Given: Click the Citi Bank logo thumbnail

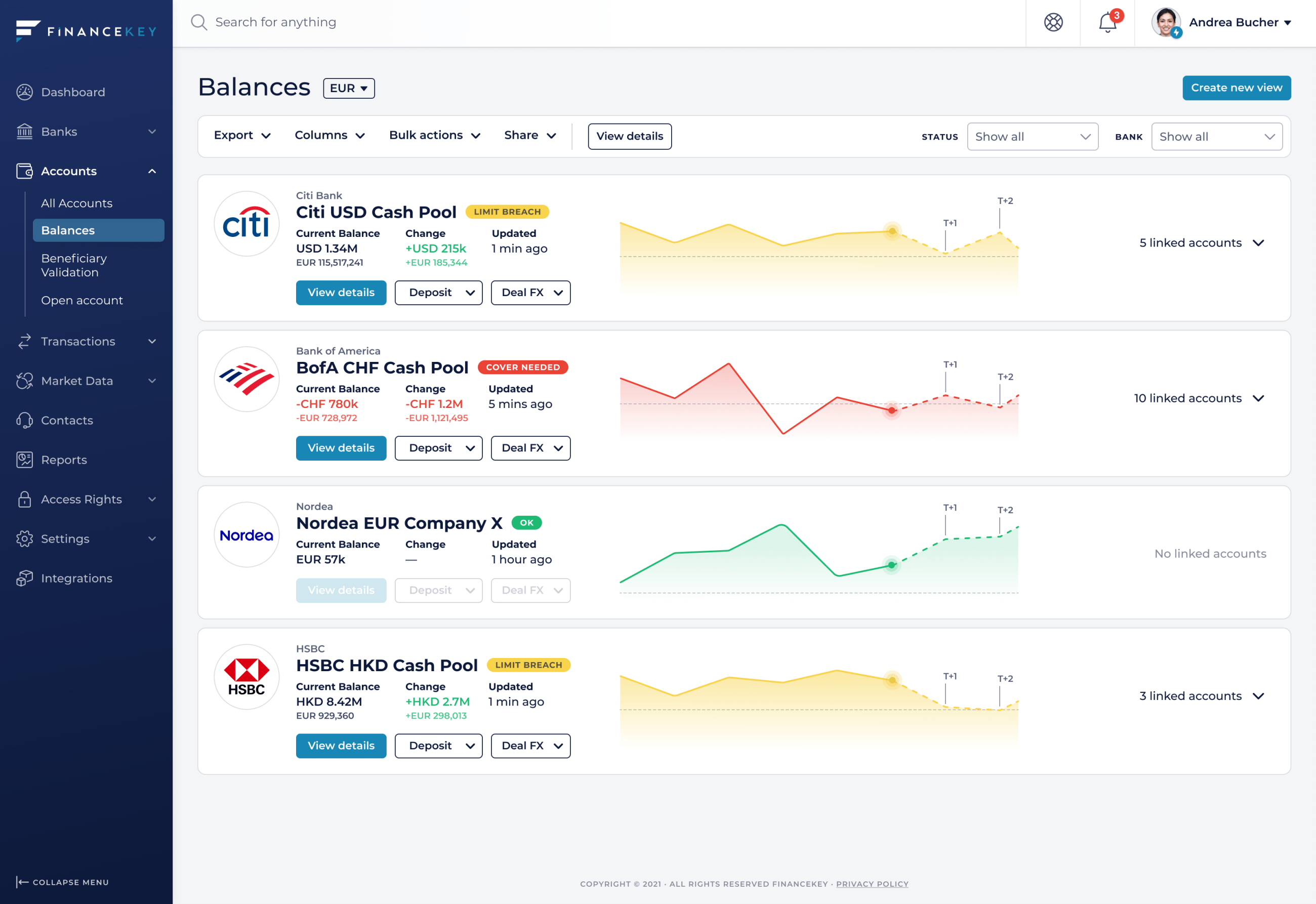Looking at the screenshot, I should point(246,224).
